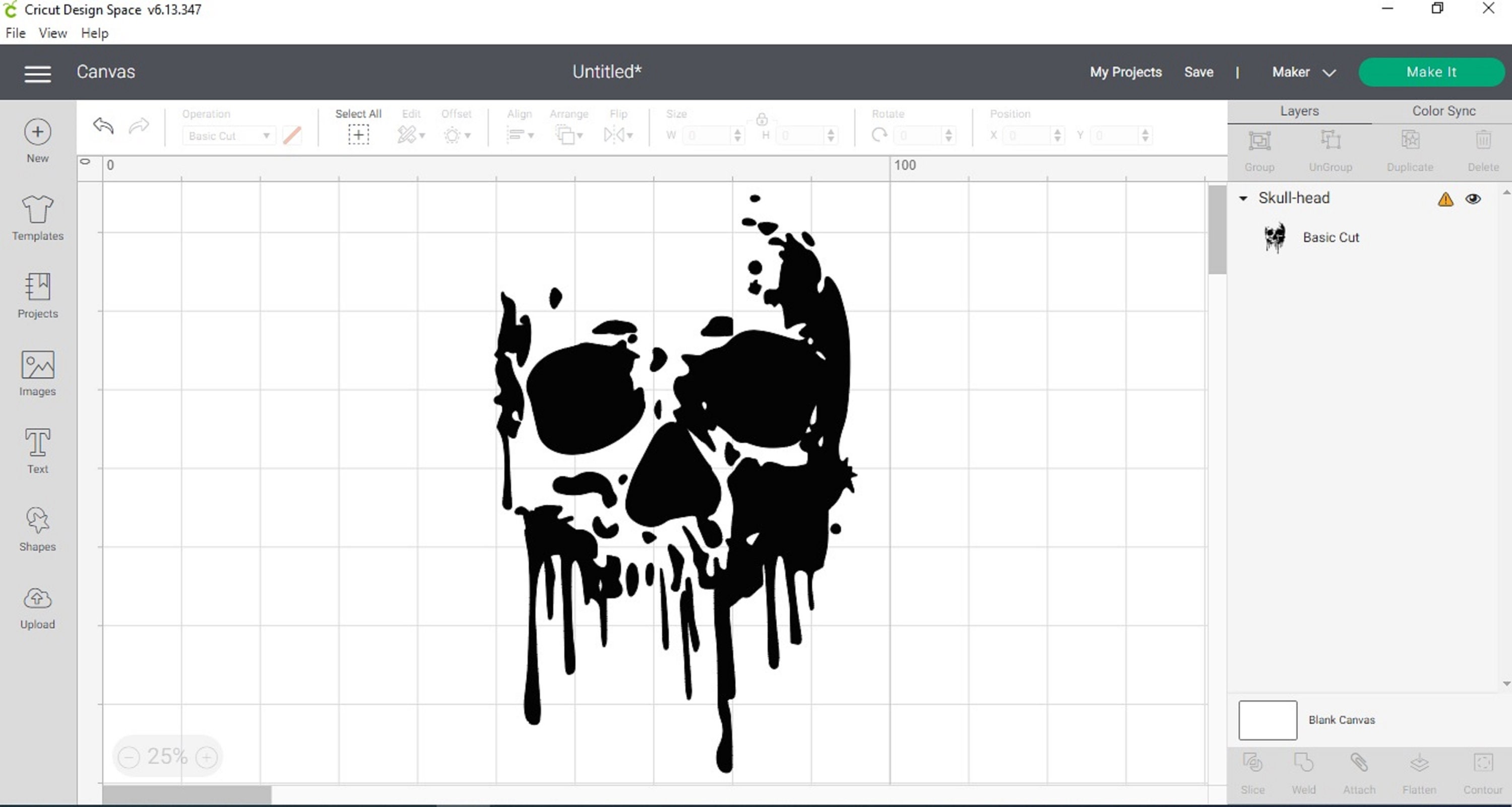This screenshot has height=807, width=1512.
Task: Click the warning icon on Skull-head layer
Action: [1445, 199]
